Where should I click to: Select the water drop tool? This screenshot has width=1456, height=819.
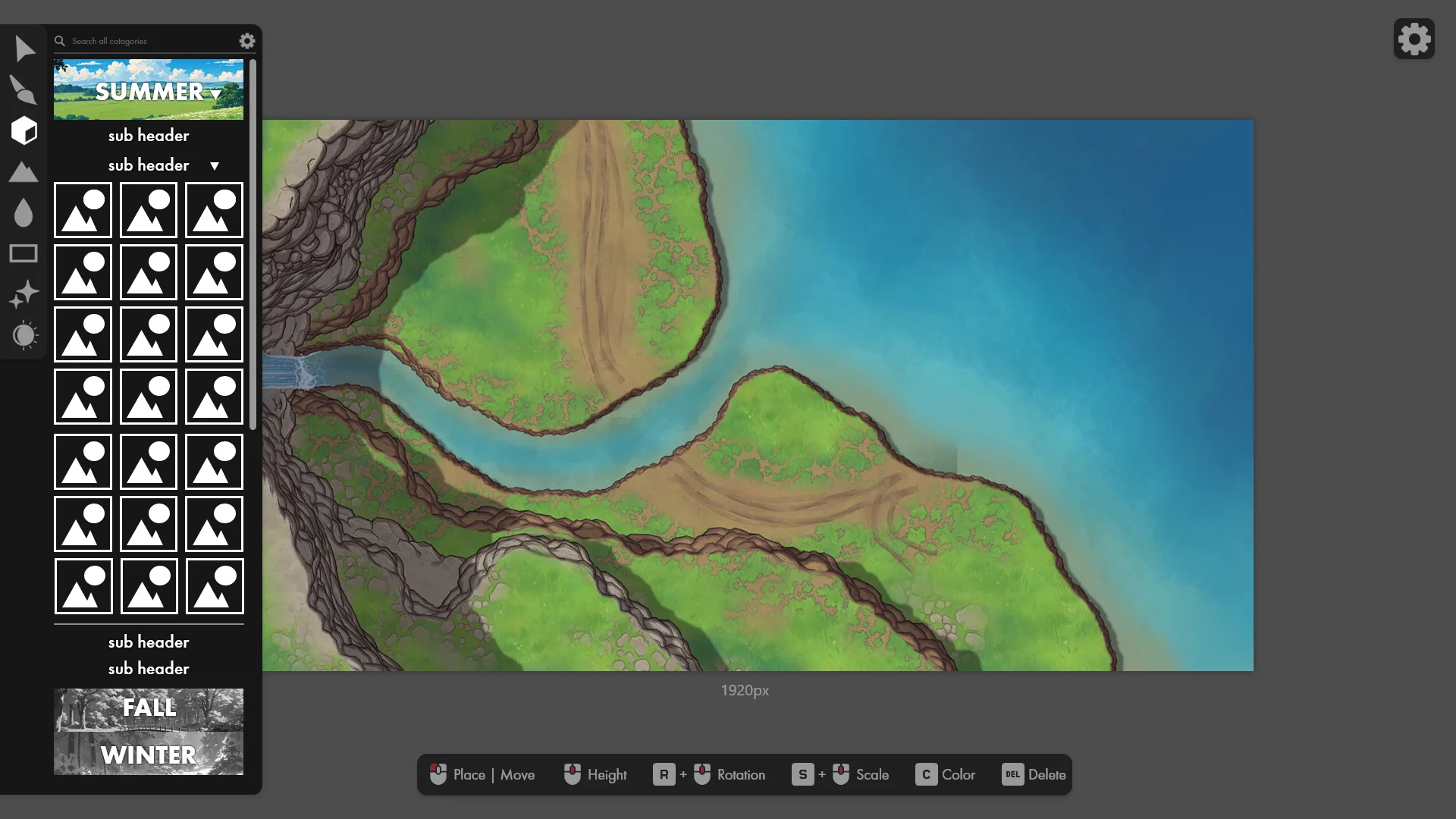(x=24, y=213)
